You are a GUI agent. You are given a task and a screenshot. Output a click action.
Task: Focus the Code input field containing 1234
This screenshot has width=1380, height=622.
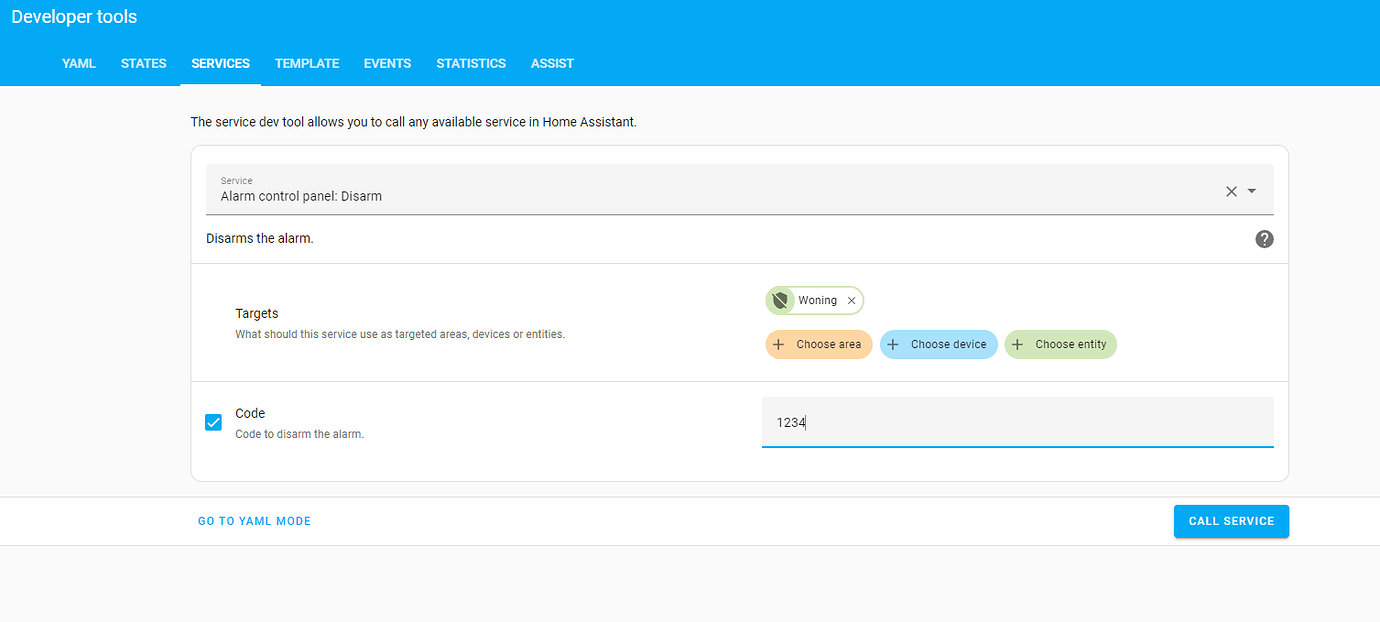(1018, 422)
